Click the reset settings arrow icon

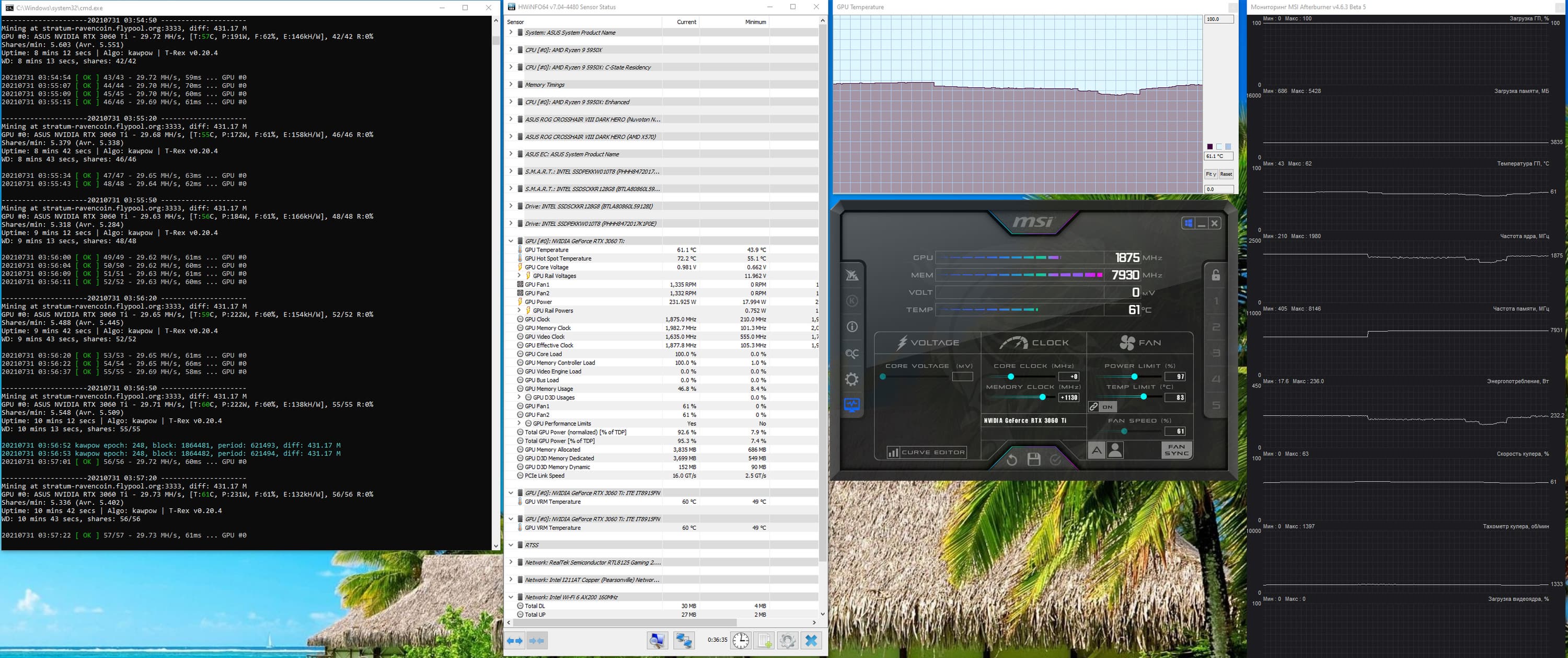pos(1012,459)
